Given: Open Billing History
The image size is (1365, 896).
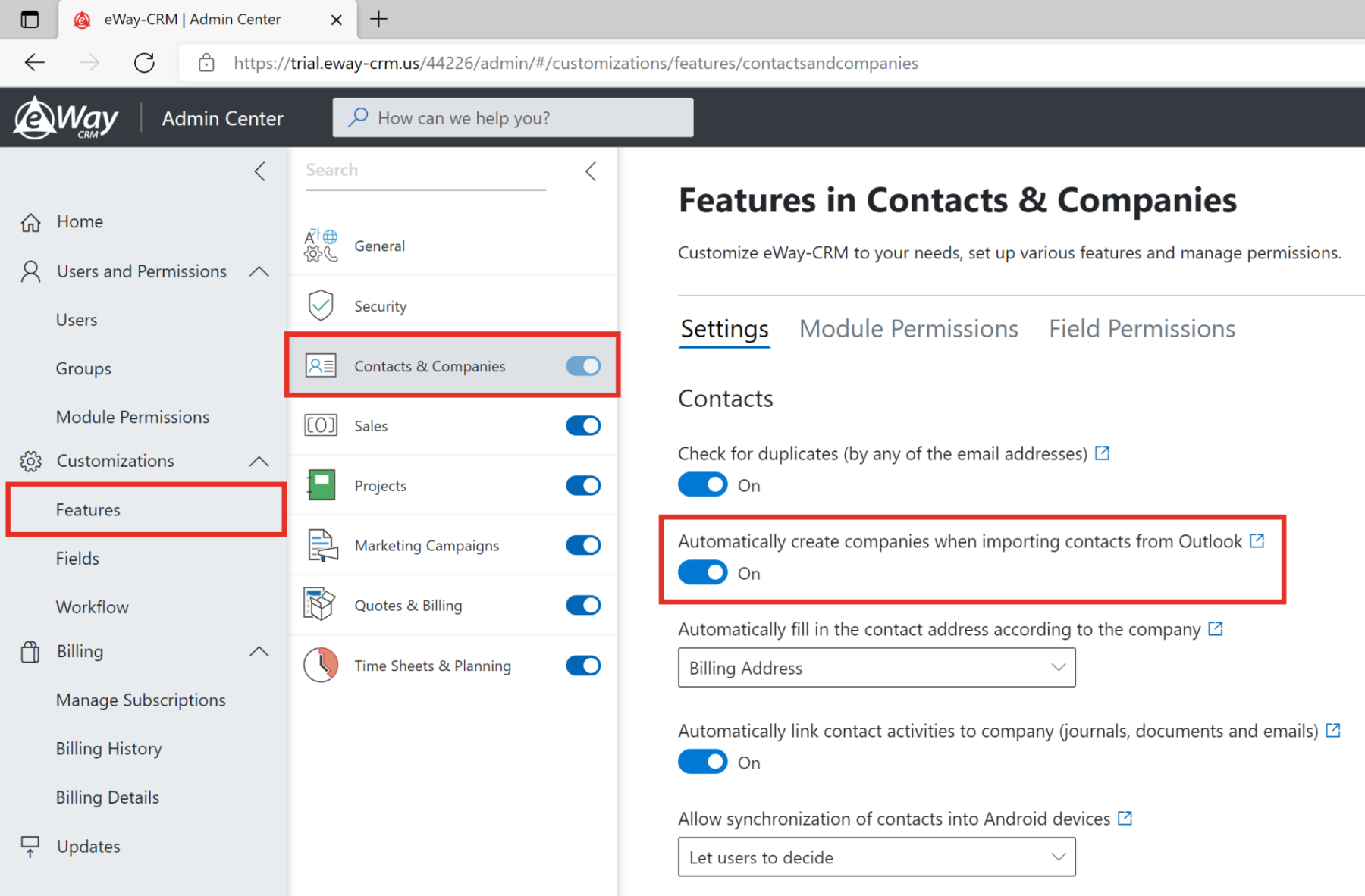Looking at the screenshot, I should (x=109, y=749).
